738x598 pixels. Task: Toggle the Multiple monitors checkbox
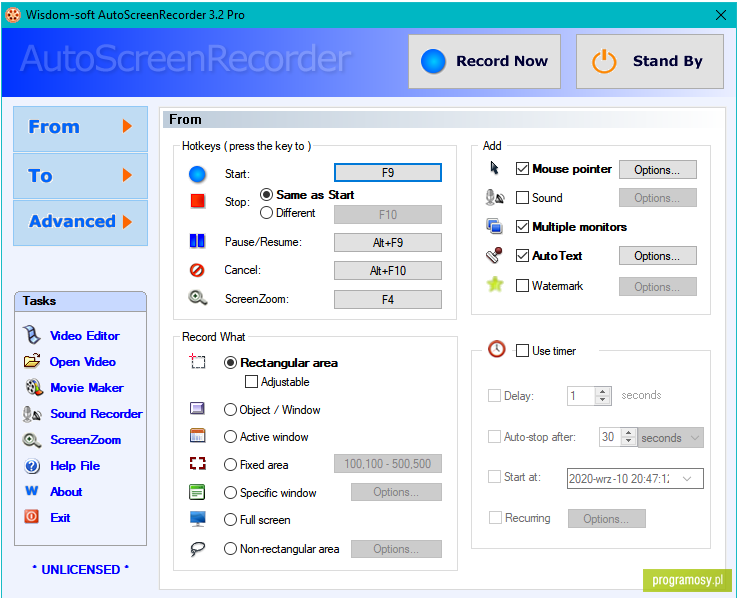[522, 227]
